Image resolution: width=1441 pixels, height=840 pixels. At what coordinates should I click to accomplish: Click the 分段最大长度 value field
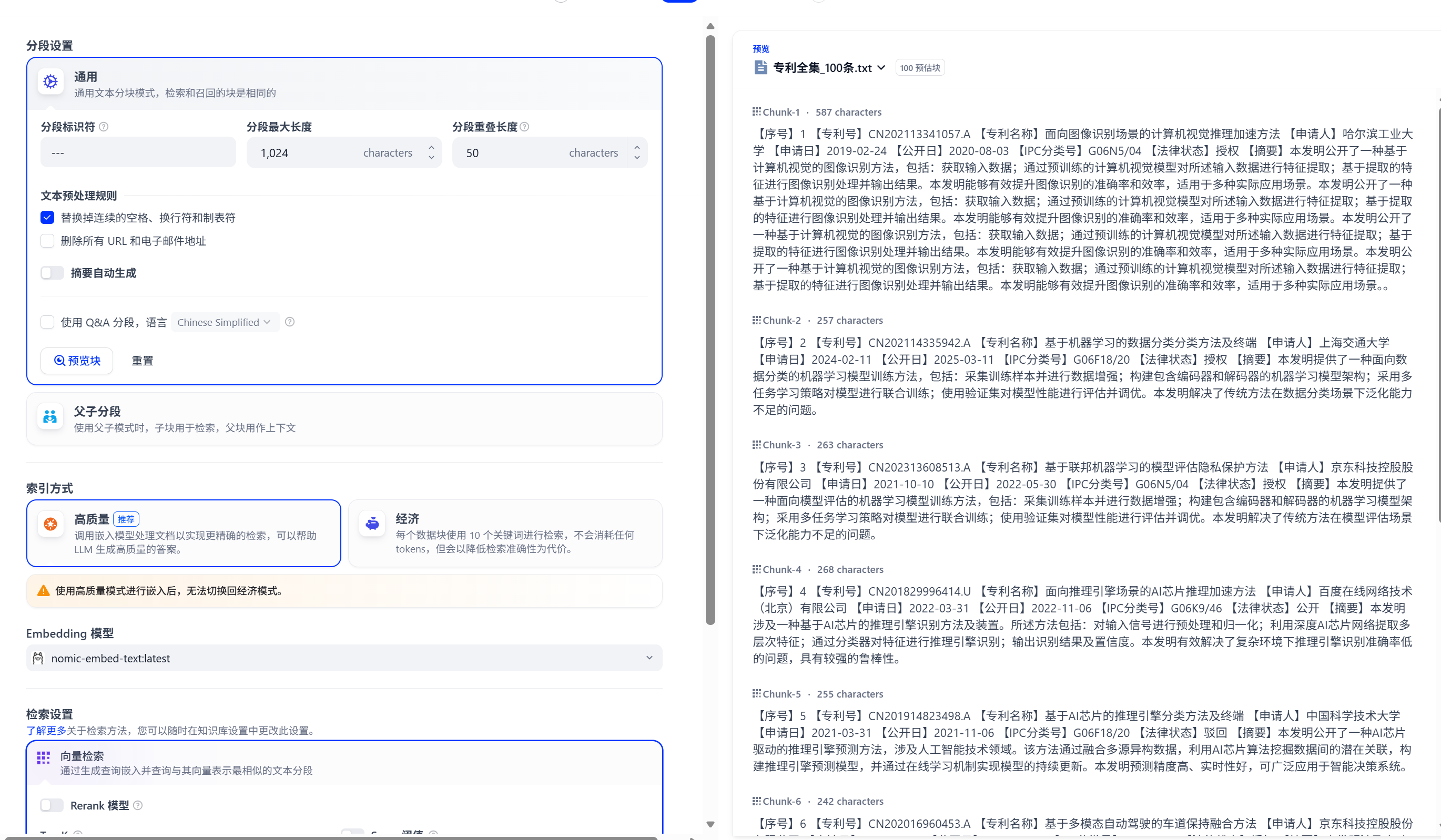tap(334, 152)
